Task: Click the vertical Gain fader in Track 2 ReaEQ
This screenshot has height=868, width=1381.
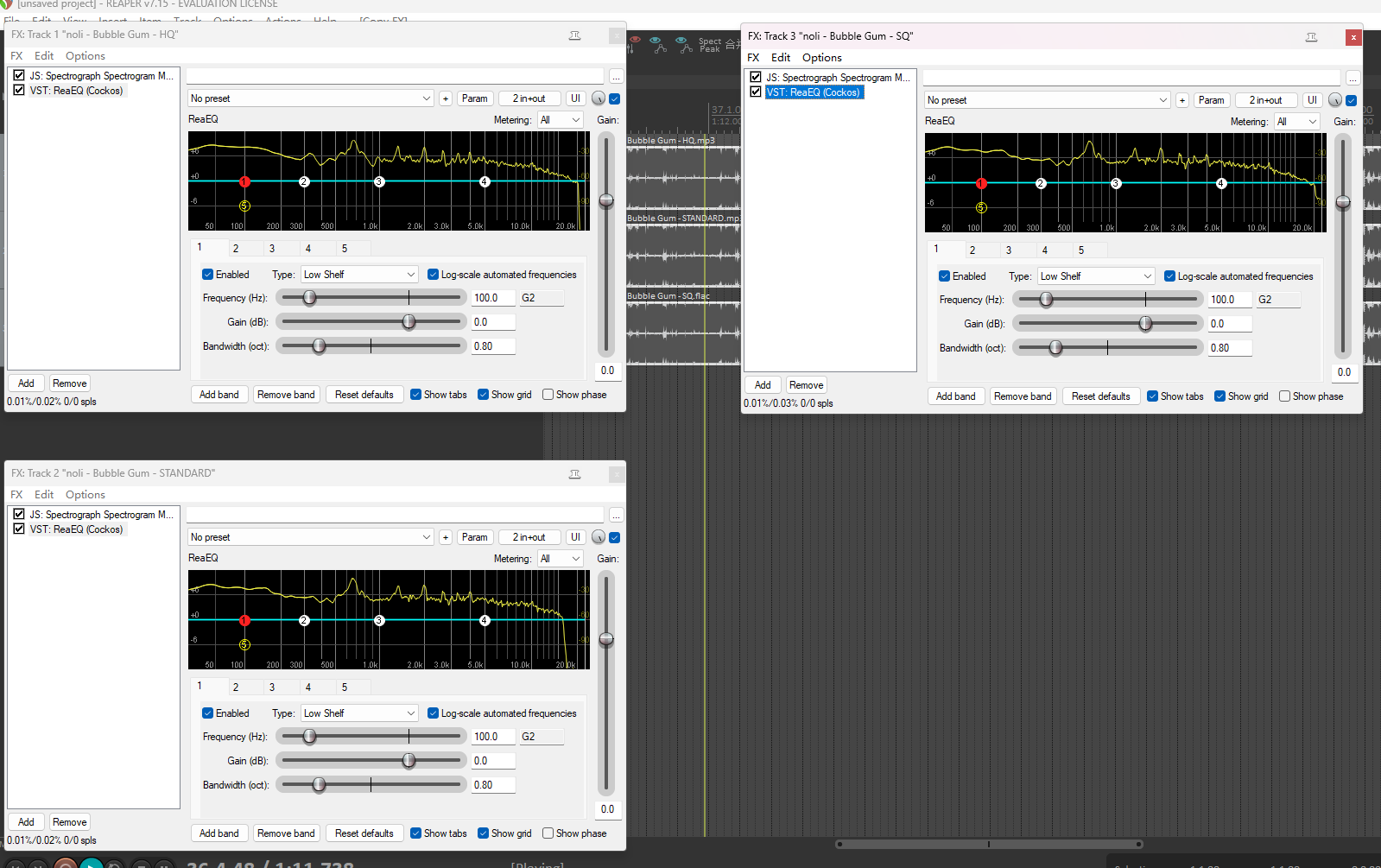Action: [x=606, y=640]
